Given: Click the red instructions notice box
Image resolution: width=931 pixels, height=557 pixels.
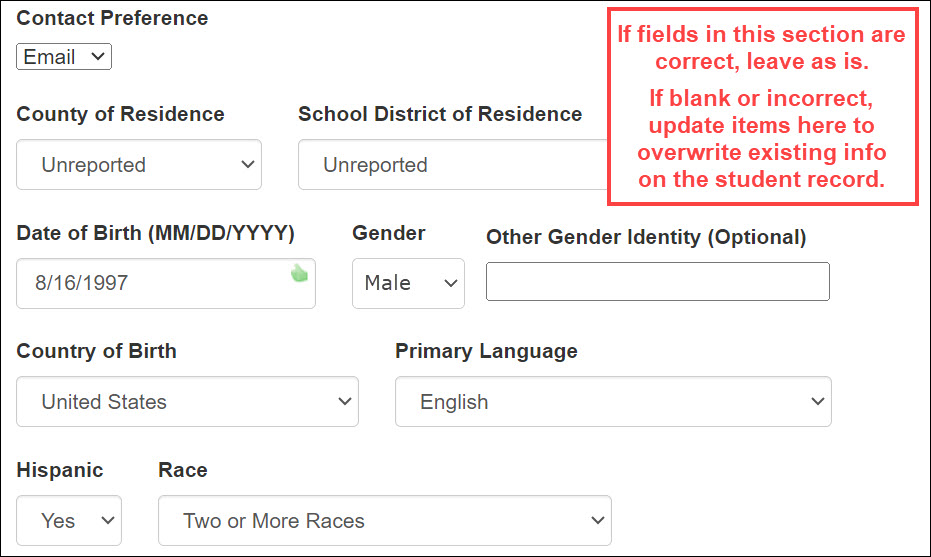Looking at the screenshot, I should 762,107.
